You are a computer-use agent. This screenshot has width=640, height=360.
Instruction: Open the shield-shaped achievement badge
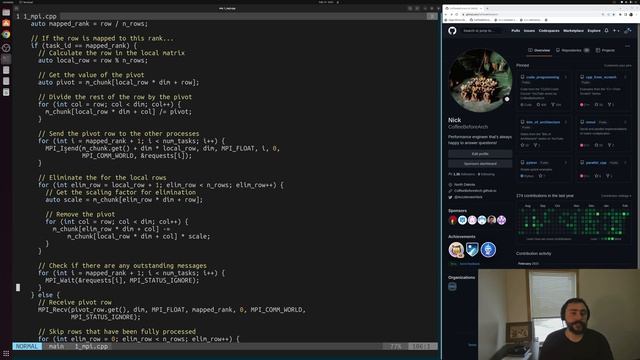tap(472, 249)
